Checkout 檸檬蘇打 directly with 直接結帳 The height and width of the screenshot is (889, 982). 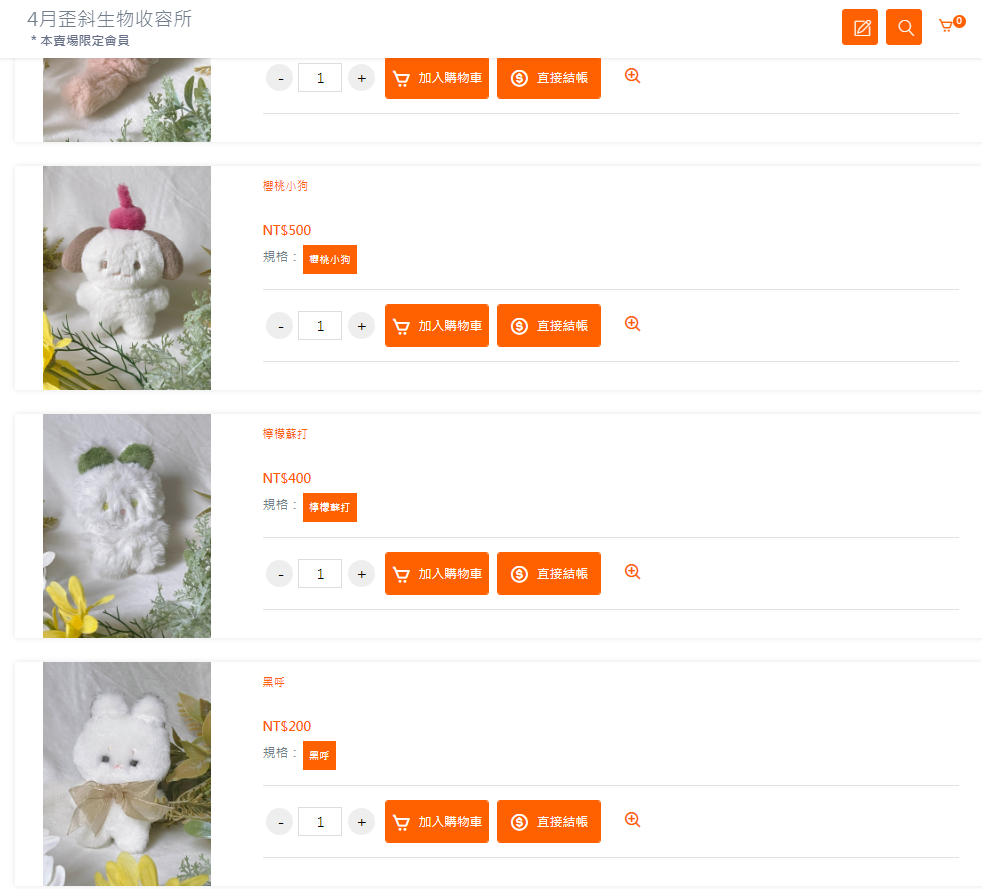[x=549, y=573]
